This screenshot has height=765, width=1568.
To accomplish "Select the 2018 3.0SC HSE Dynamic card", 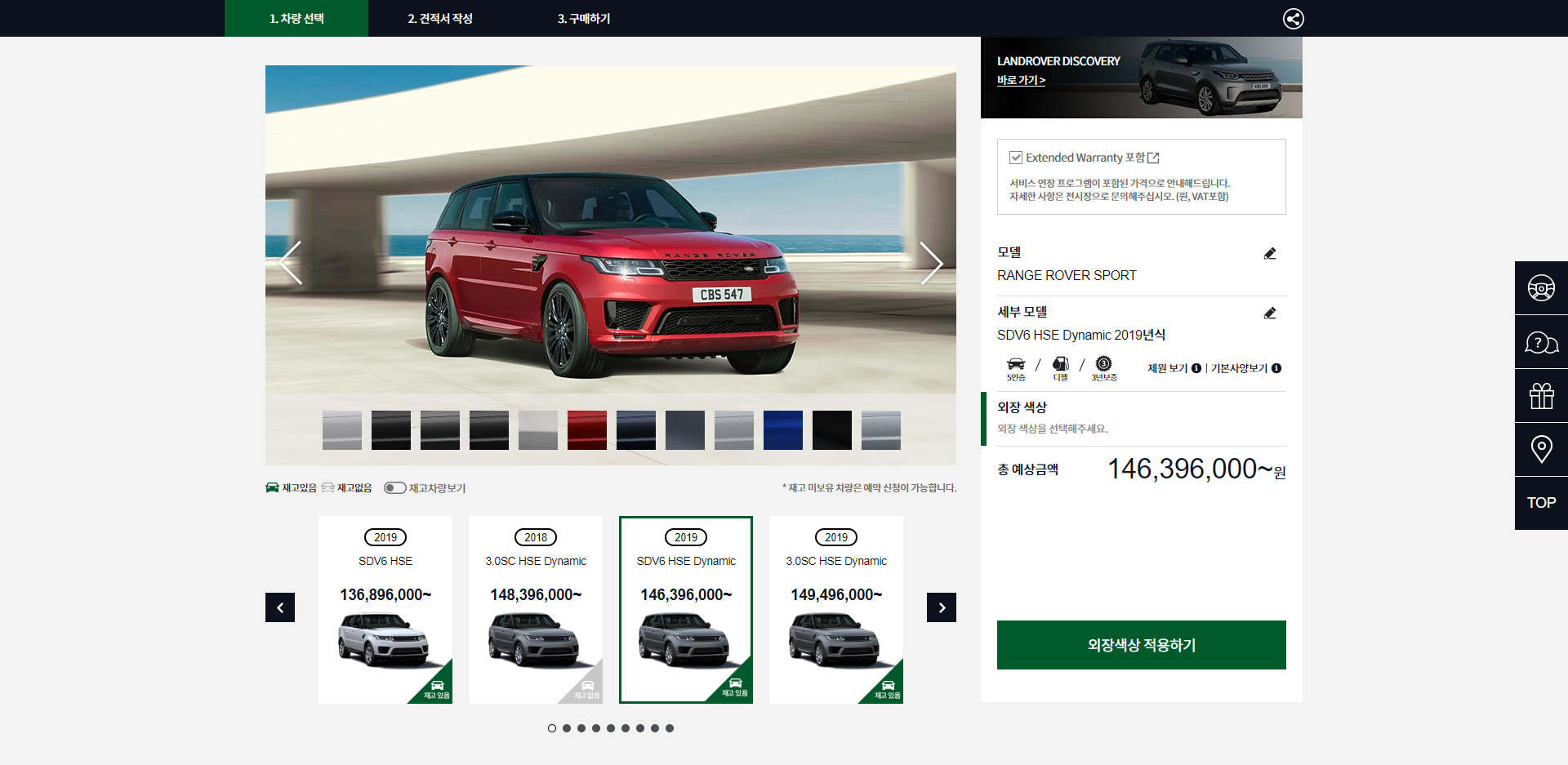I will pyautogui.click(x=536, y=610).
